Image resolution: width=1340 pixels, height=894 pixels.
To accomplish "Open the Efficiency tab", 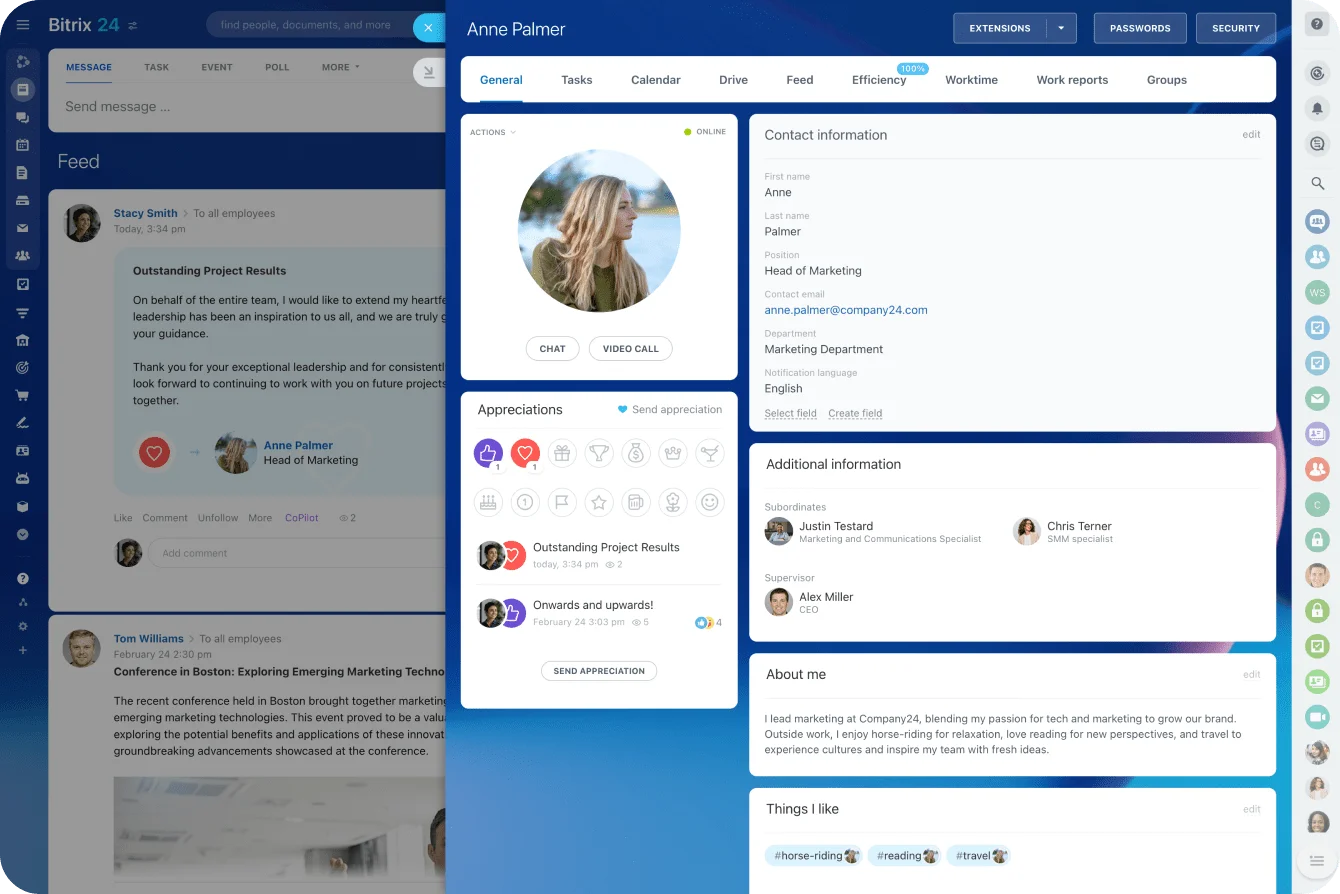I will 878,80.
